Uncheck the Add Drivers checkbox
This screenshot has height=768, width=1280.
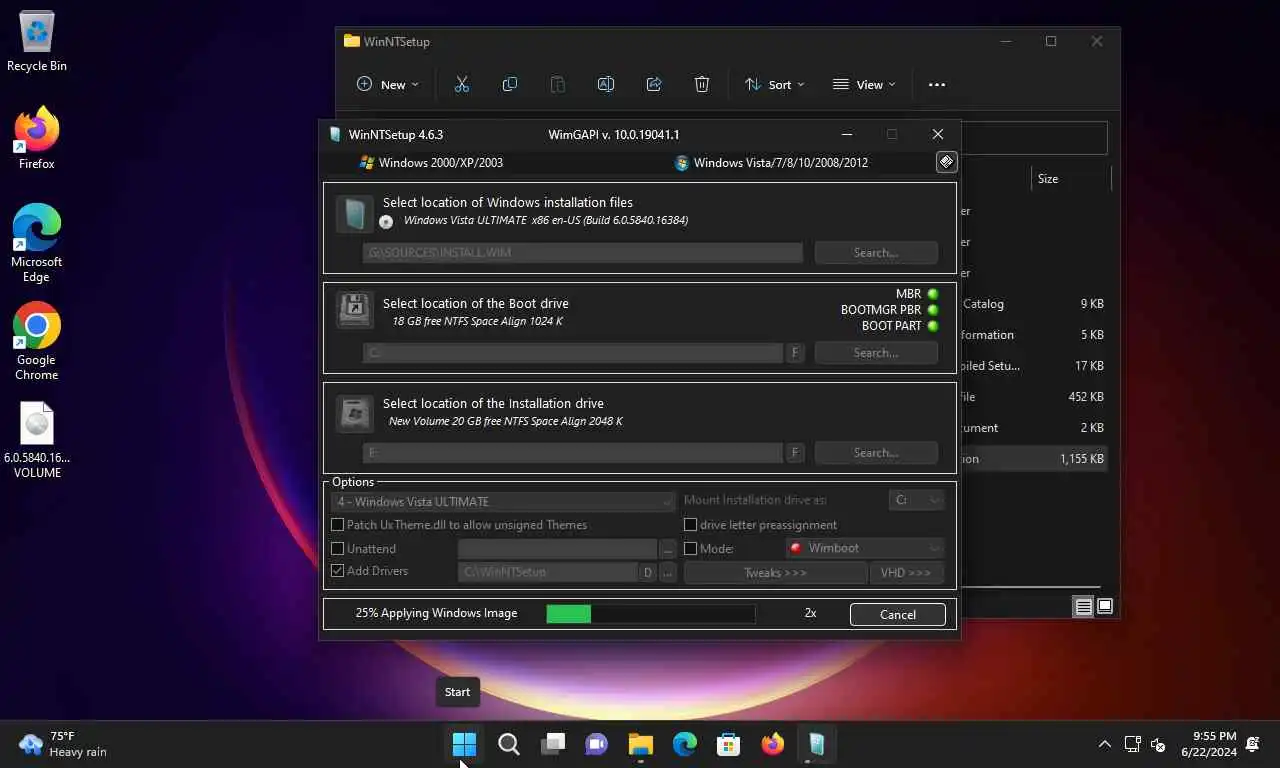338,571
